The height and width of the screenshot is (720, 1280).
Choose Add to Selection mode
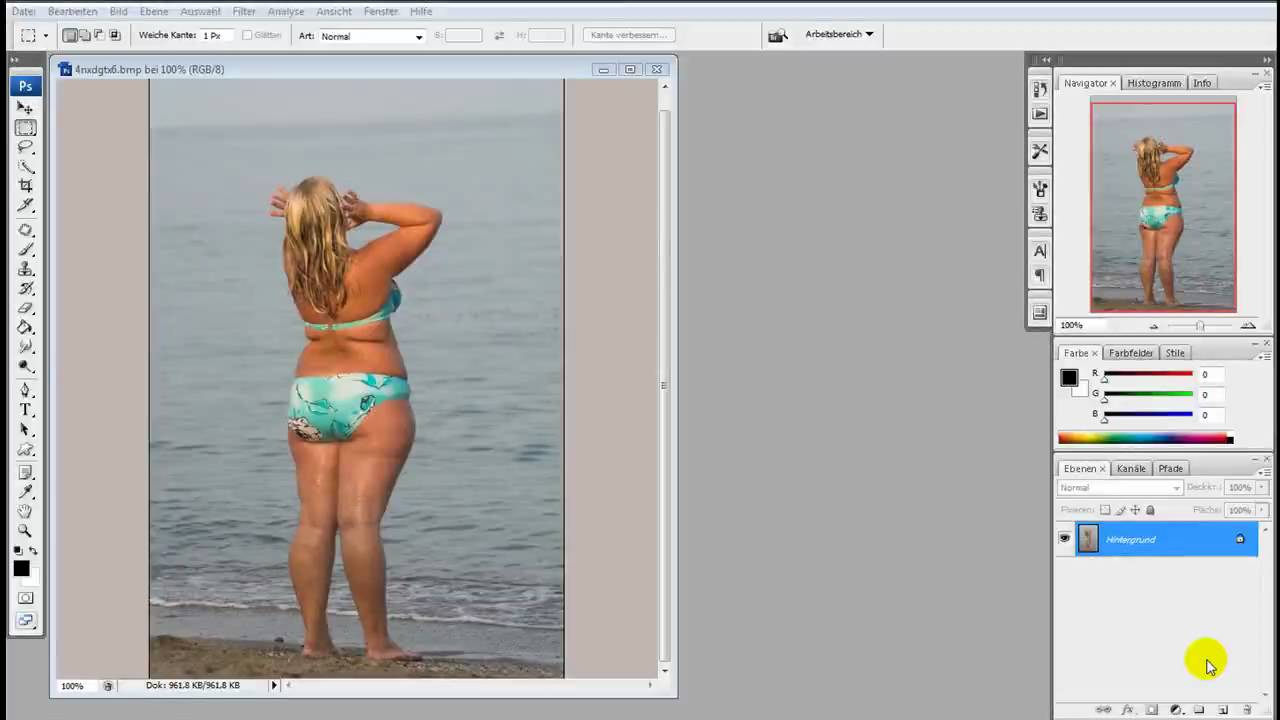point(85,35)
